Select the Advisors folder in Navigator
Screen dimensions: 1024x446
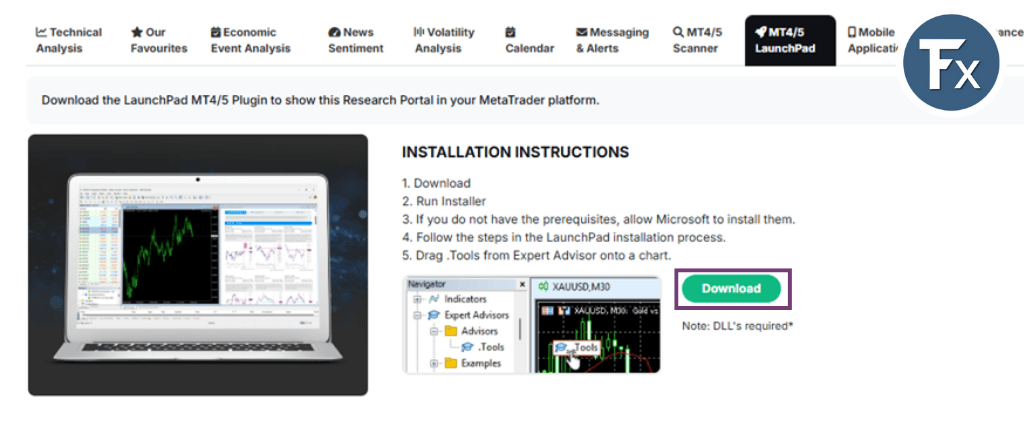(x=479, y=331)
